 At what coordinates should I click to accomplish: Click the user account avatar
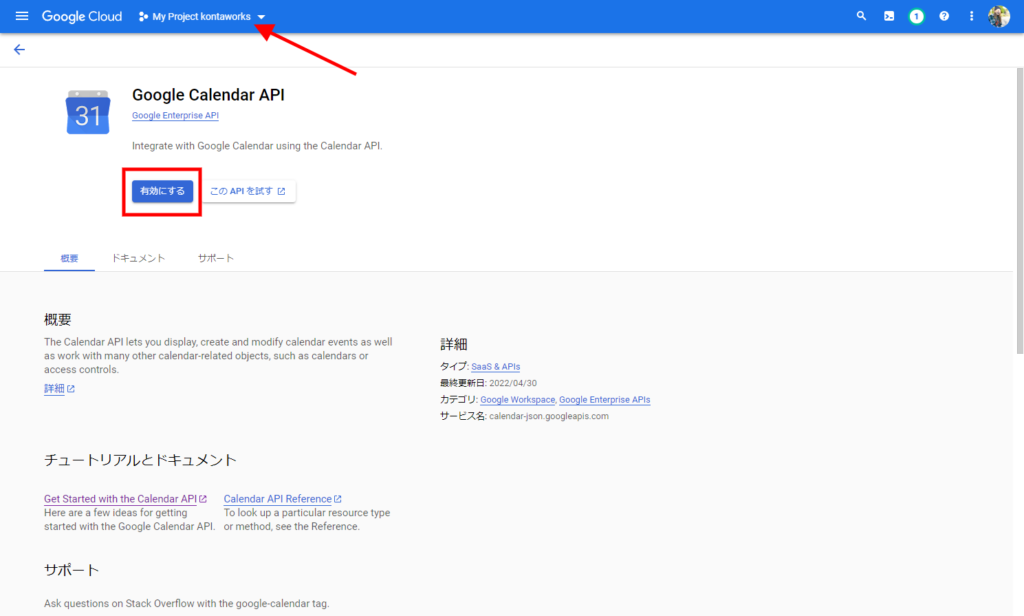(999, 16)
